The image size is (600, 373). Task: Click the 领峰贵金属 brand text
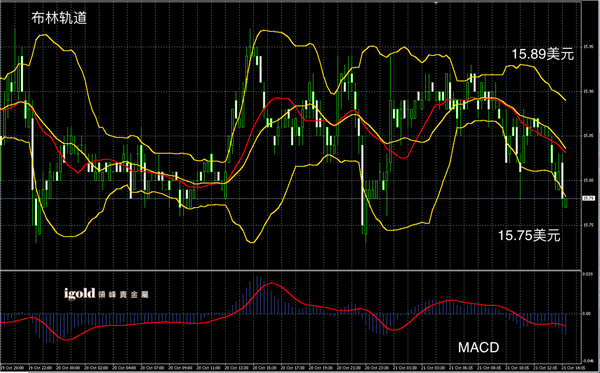point(123,295)
